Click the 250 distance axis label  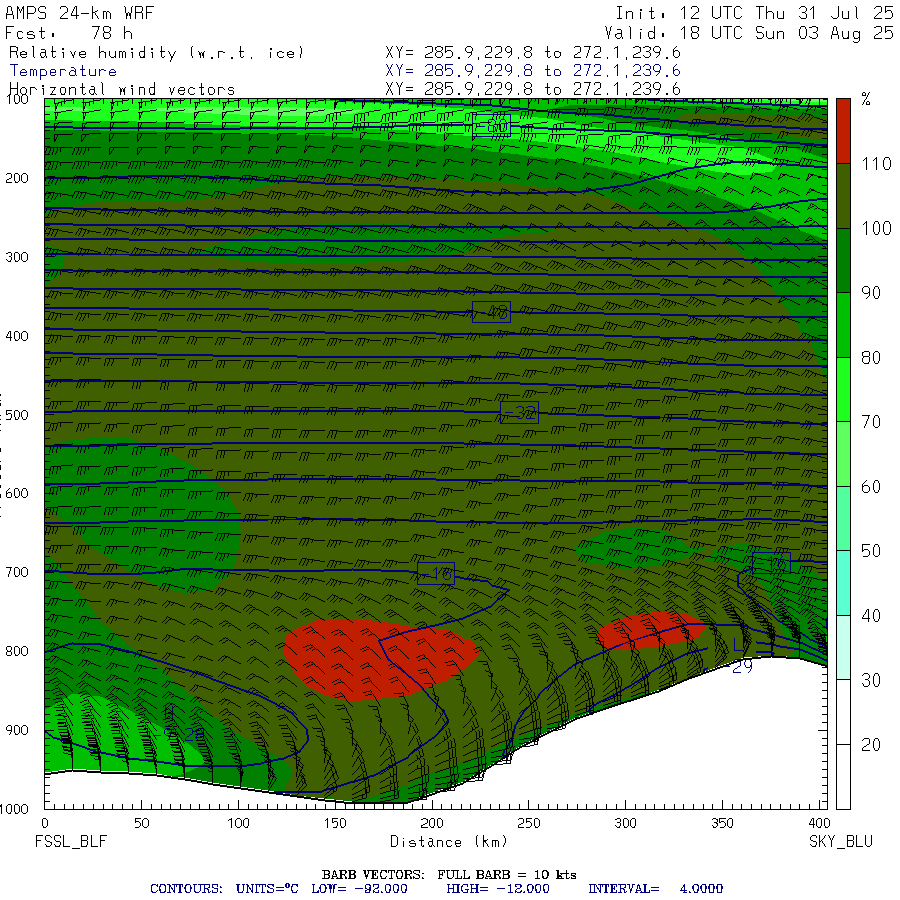point(528,823)
